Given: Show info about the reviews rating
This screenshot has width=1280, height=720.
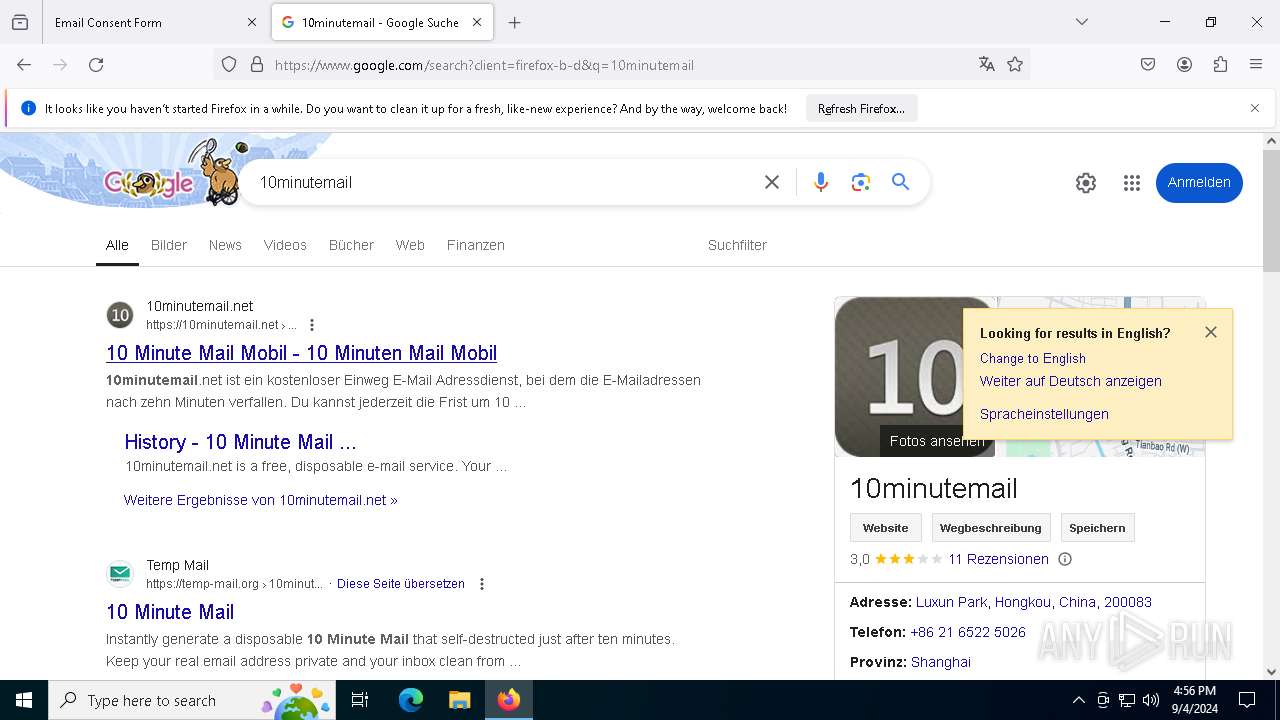Looking at the screenshot, I should click(1065, 559).
